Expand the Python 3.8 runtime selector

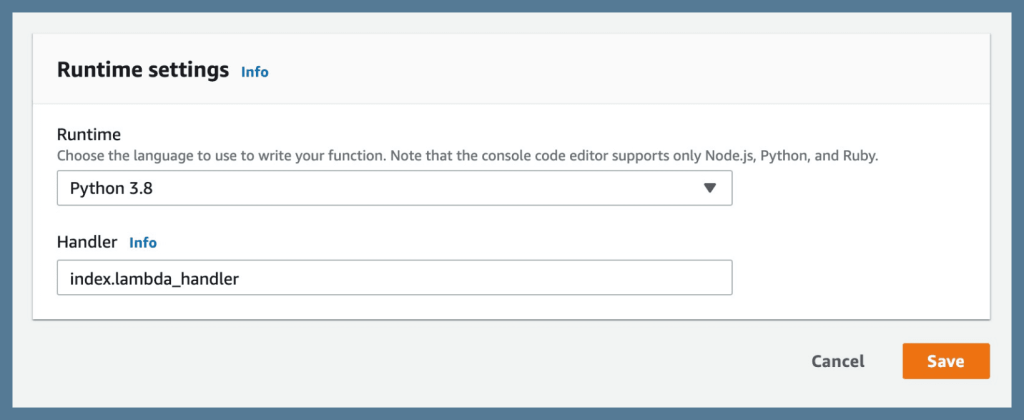click(394, 188)
